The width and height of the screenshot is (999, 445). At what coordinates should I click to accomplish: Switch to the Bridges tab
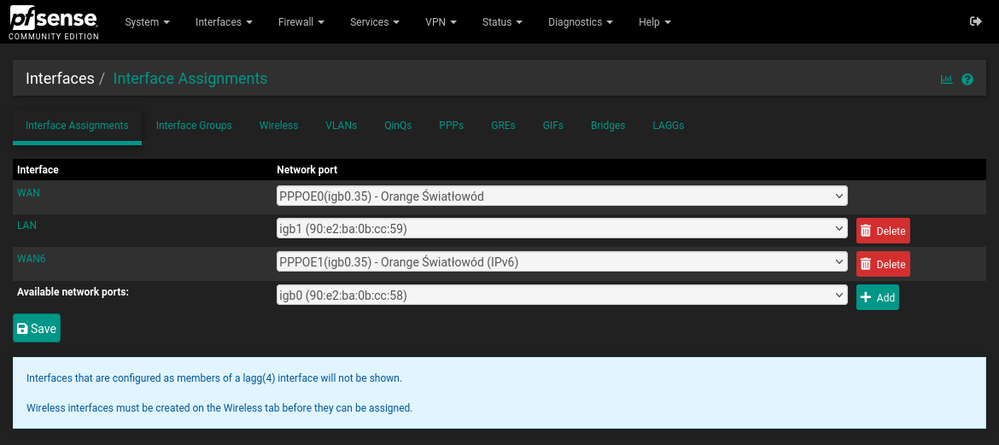coord(608,125)
